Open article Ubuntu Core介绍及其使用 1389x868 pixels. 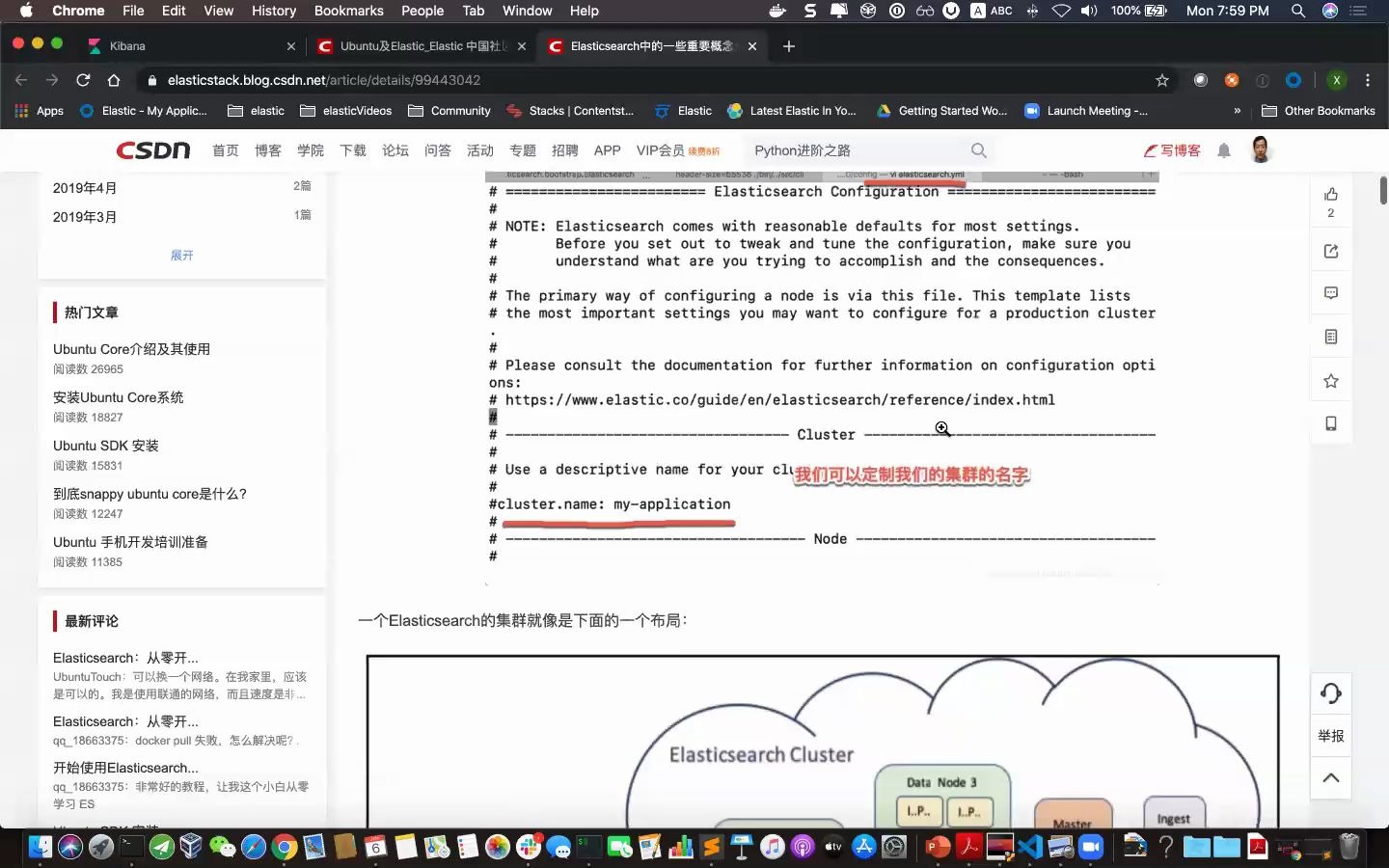click(131, 349)
